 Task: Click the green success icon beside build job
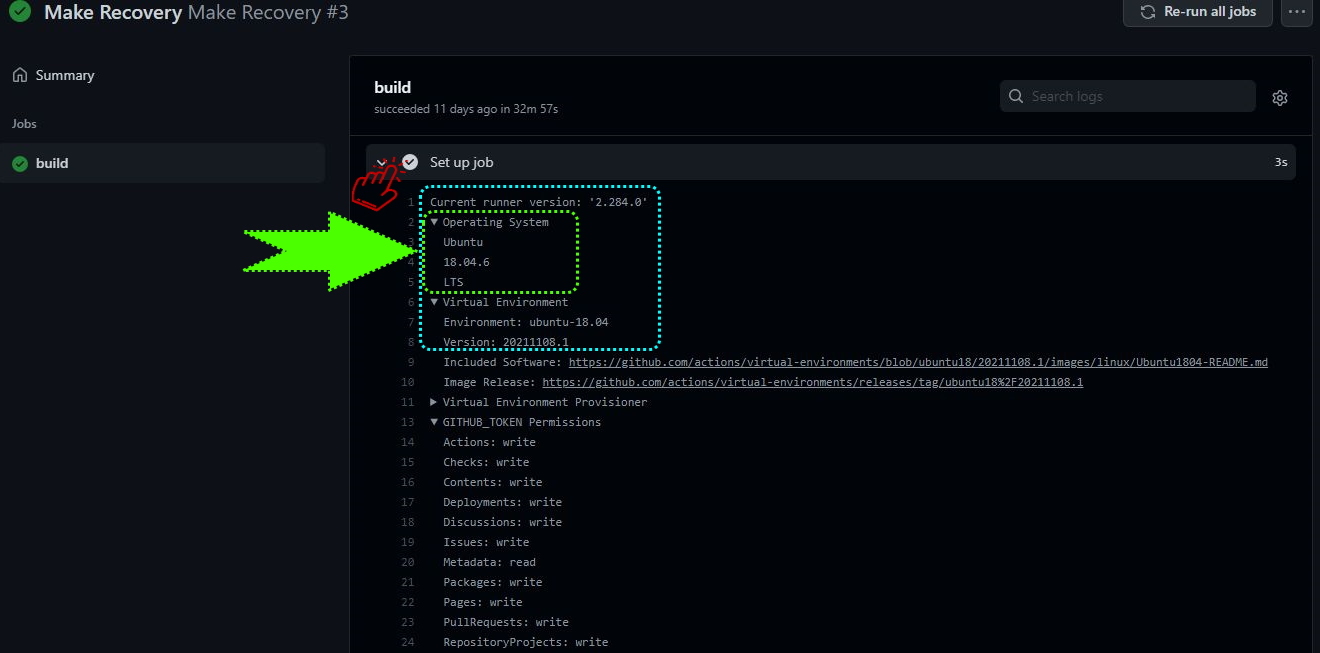pos(20,163)
